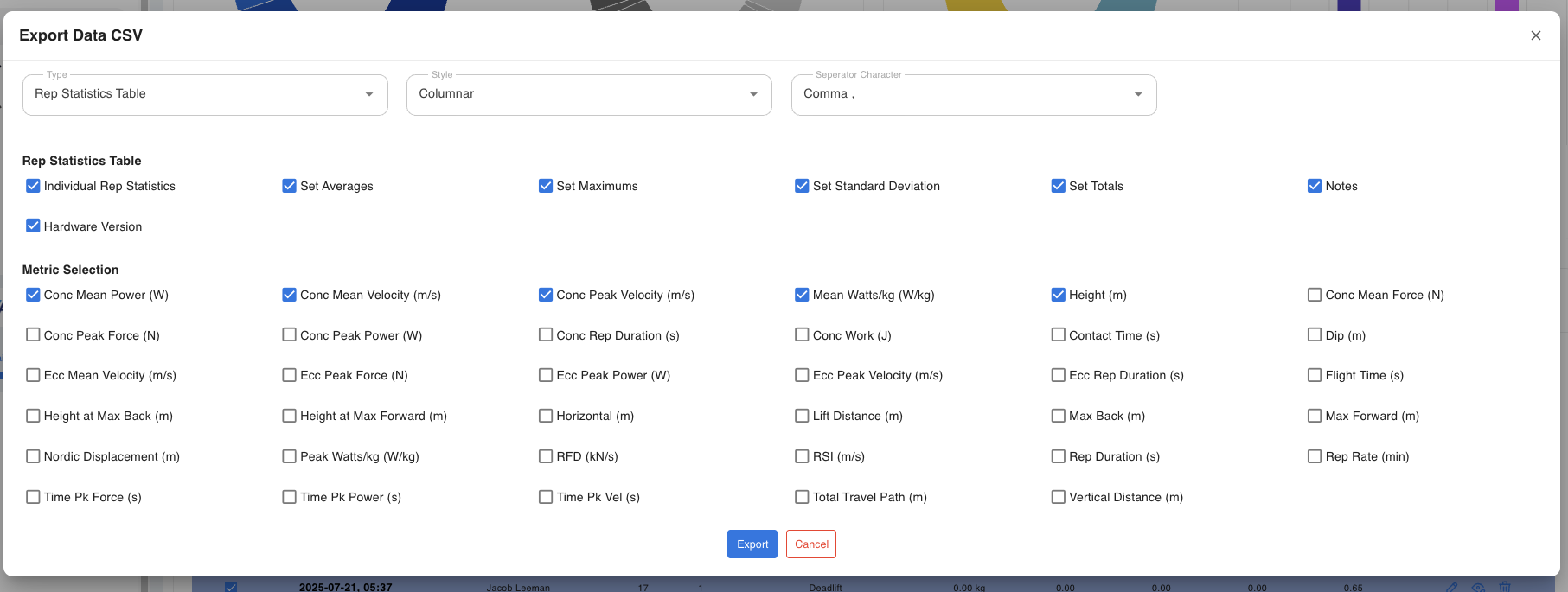Uncheck Hardware Version

tap(33, 226)
